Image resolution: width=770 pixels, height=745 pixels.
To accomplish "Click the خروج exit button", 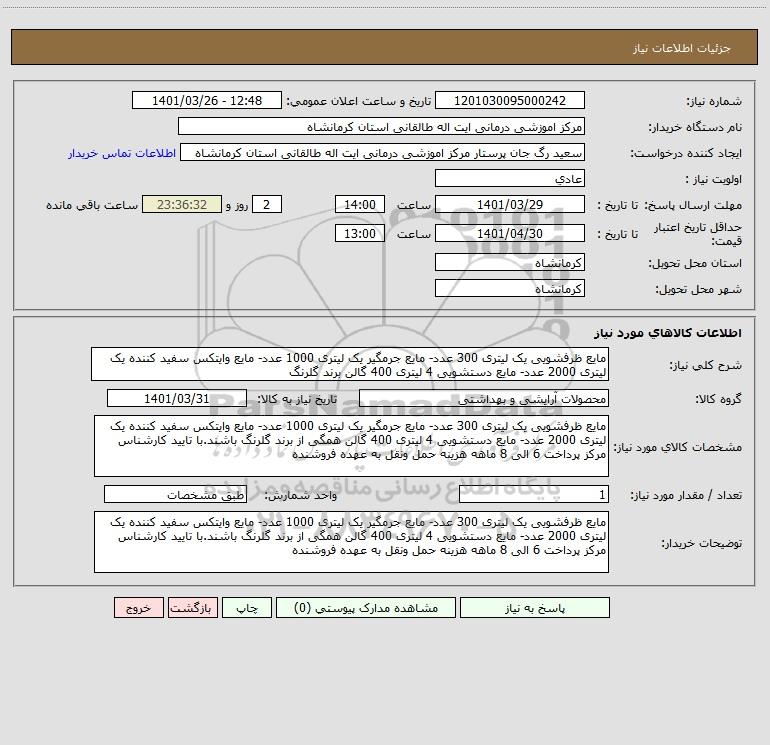I will (138, 608).
